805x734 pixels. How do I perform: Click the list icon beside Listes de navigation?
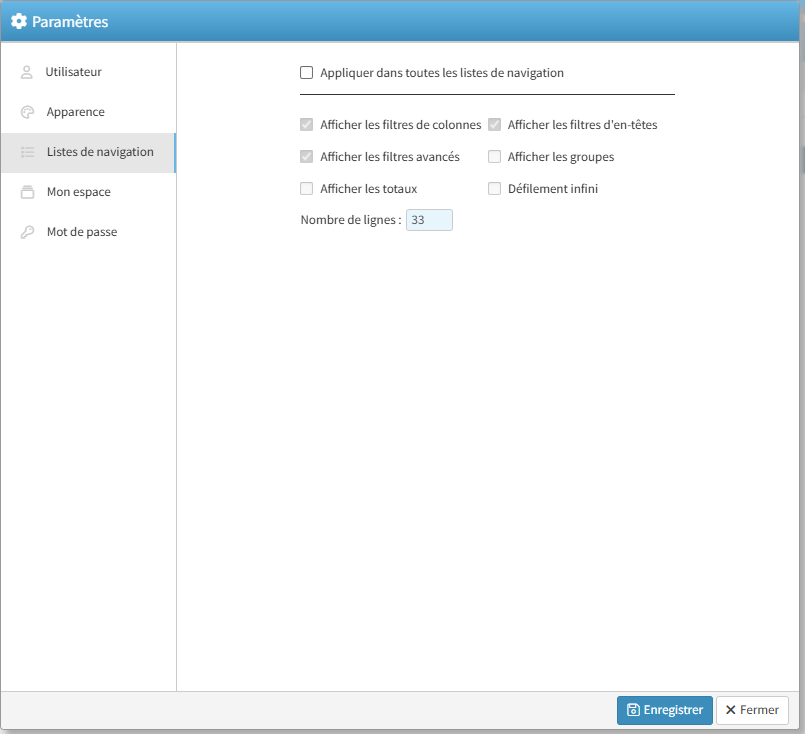(x=27, y=152)
